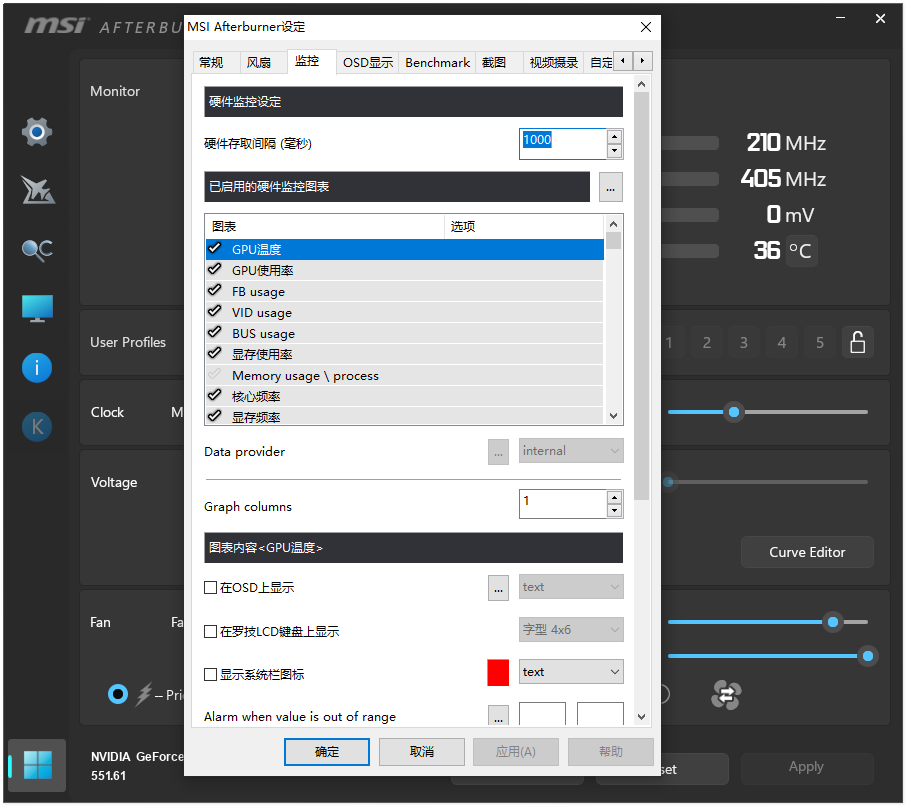Viewport: 907px width, 807px height.
Task: Click inside the 1000 millisecond interval field
Action: (560, 142)
